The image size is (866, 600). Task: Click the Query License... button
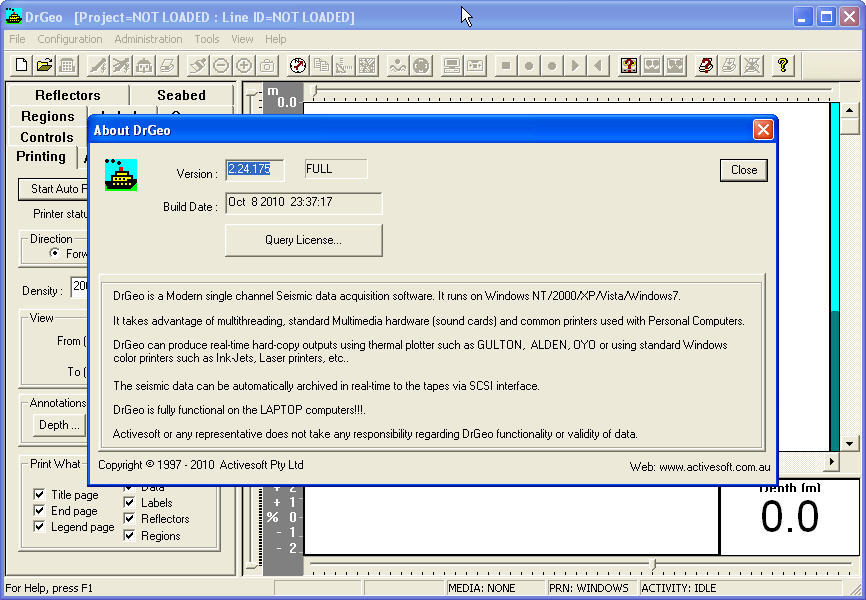[x=303, y=240]
